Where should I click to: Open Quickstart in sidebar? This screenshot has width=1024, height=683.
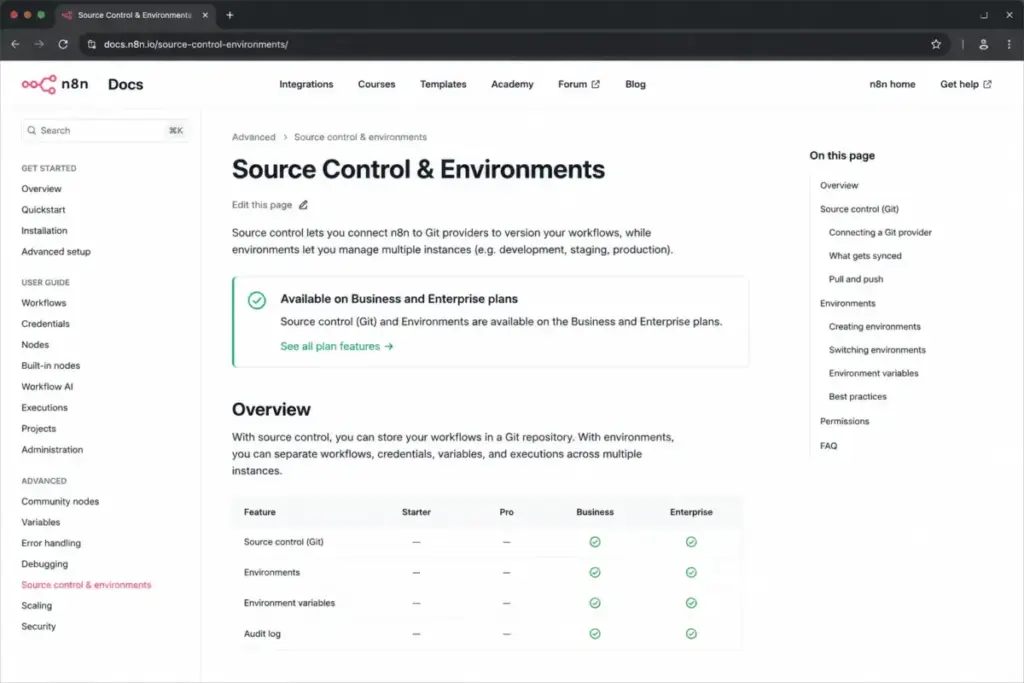[x=43, y=210]
